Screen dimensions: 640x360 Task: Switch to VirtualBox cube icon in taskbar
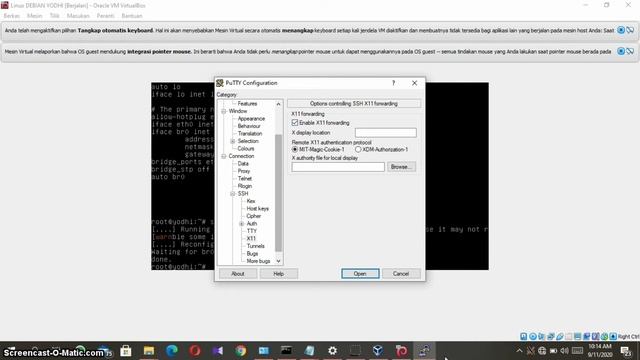(x=378, y=351)
